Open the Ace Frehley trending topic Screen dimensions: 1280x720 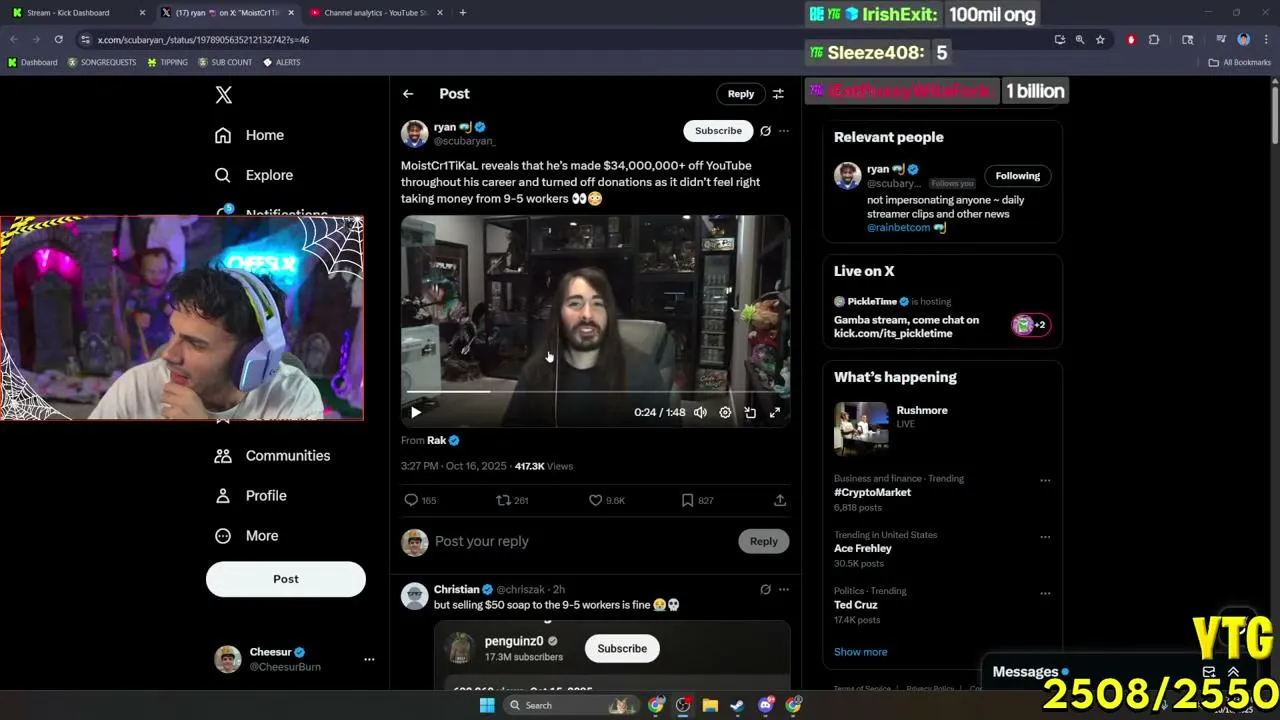(x=863, y=549)
